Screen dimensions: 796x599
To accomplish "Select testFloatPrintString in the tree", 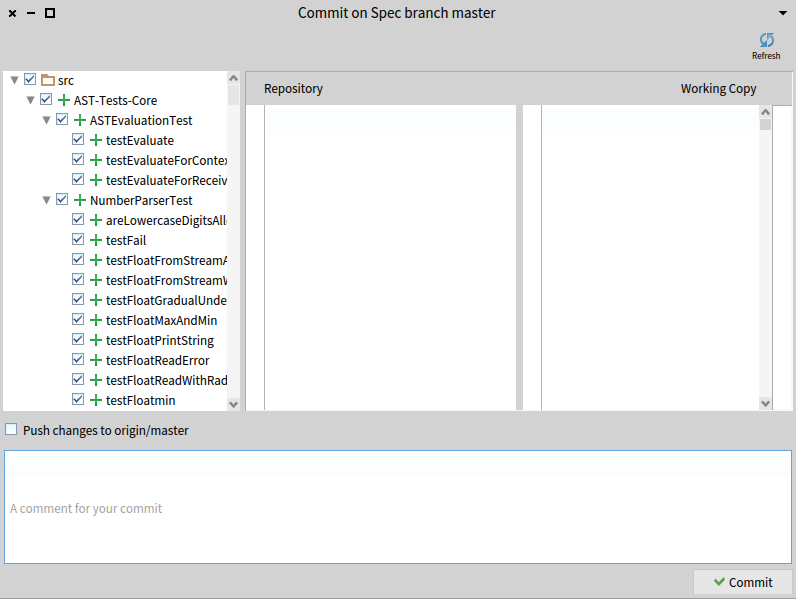I will [159, 340].
